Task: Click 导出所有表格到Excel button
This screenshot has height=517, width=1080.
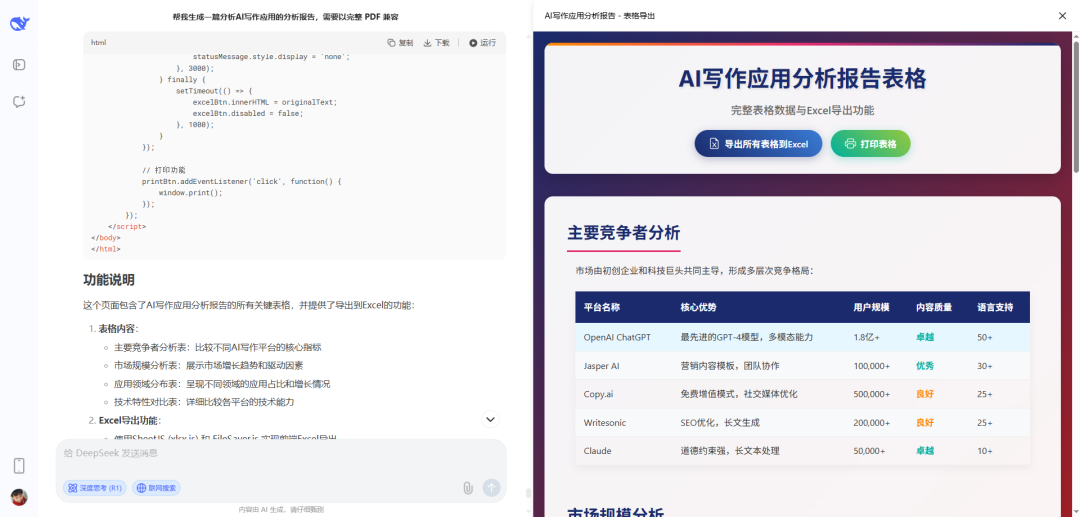Action: pos(758,144)
